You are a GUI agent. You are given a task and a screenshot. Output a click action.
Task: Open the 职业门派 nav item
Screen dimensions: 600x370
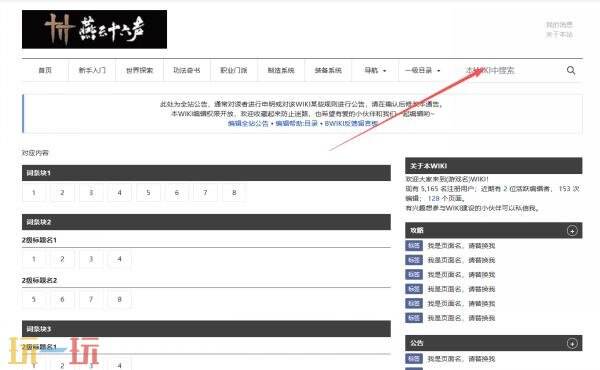pyautogui.click(x=234, y=70)
